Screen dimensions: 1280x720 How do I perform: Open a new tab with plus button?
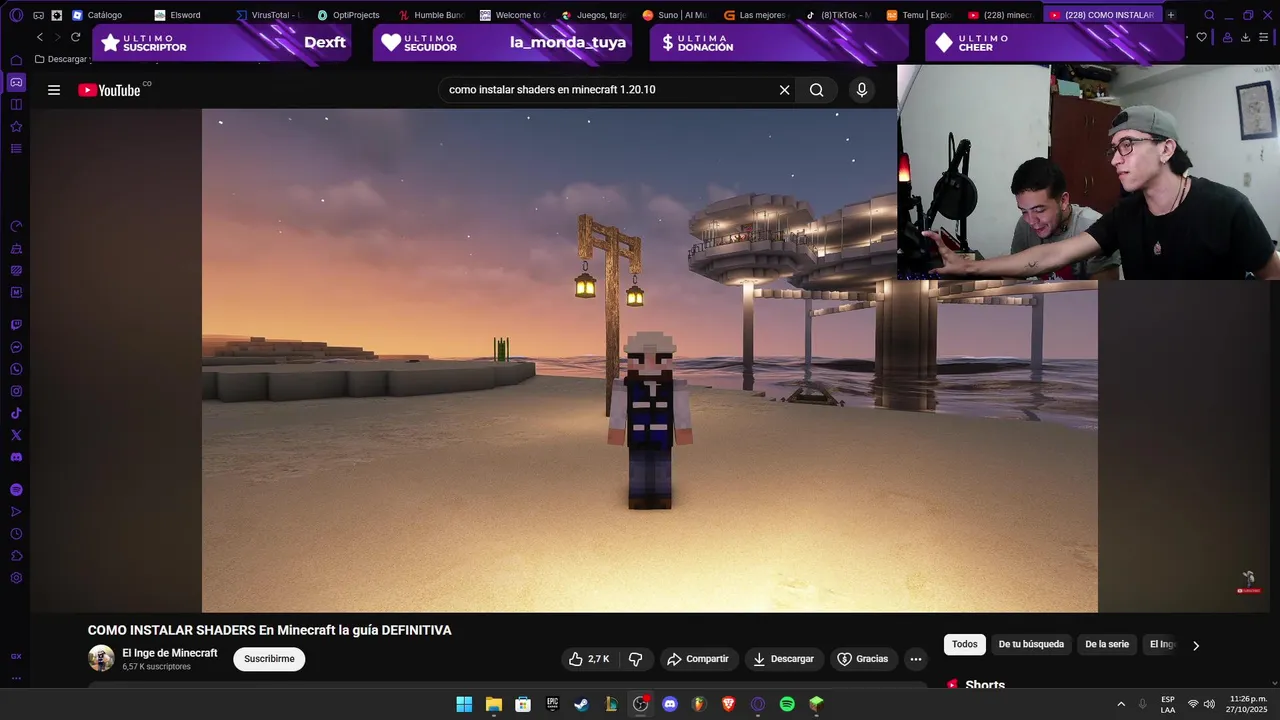(1171, 15)
